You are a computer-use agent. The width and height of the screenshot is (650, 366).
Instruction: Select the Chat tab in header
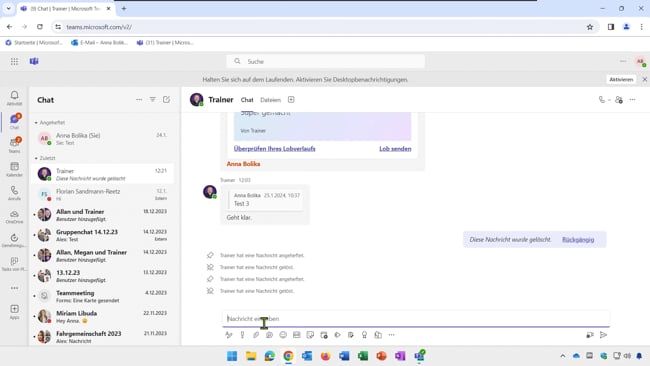pyautogui.click(x=247, y=100)
